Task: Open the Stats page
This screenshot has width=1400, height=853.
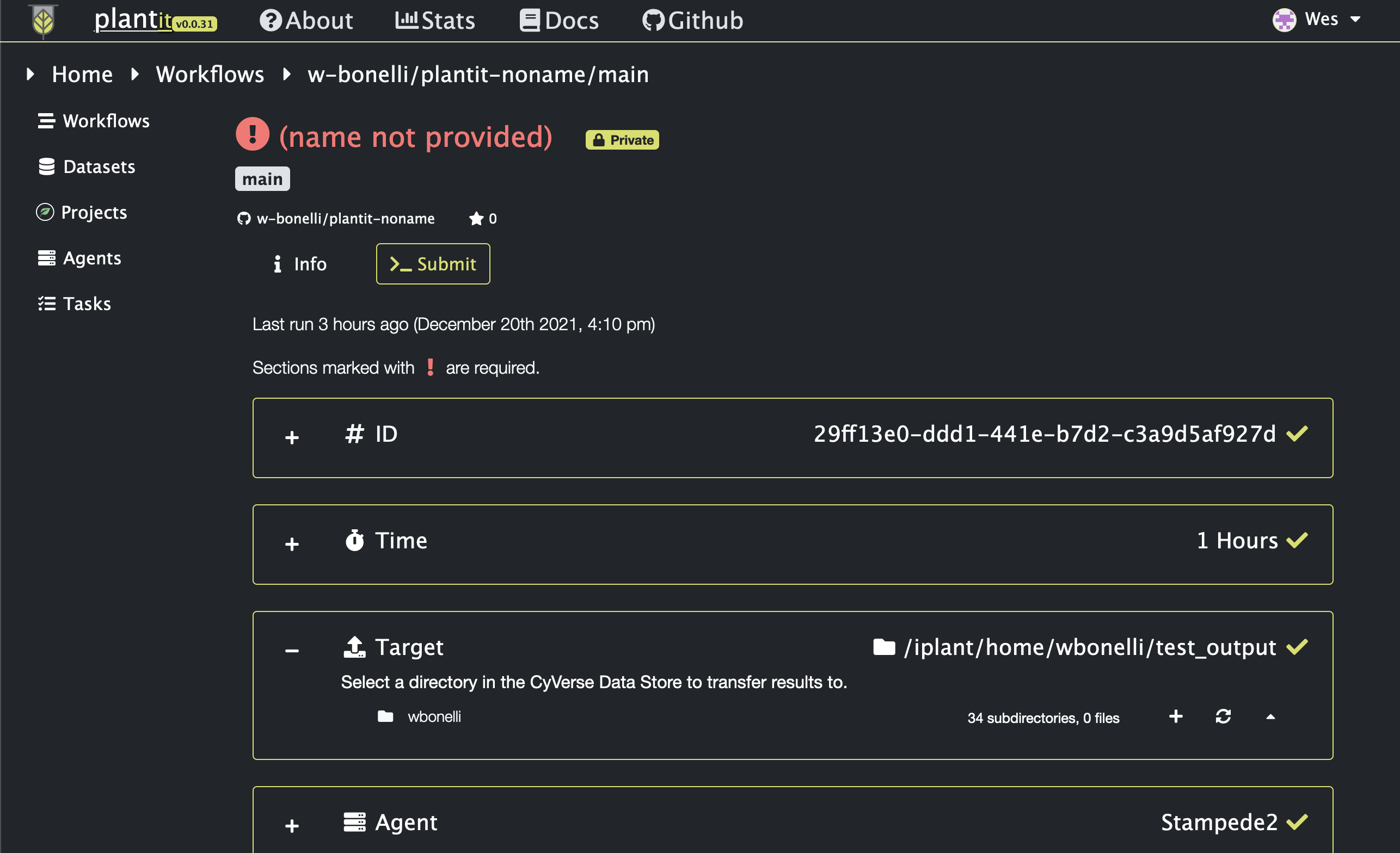Action: coord(435,20)
